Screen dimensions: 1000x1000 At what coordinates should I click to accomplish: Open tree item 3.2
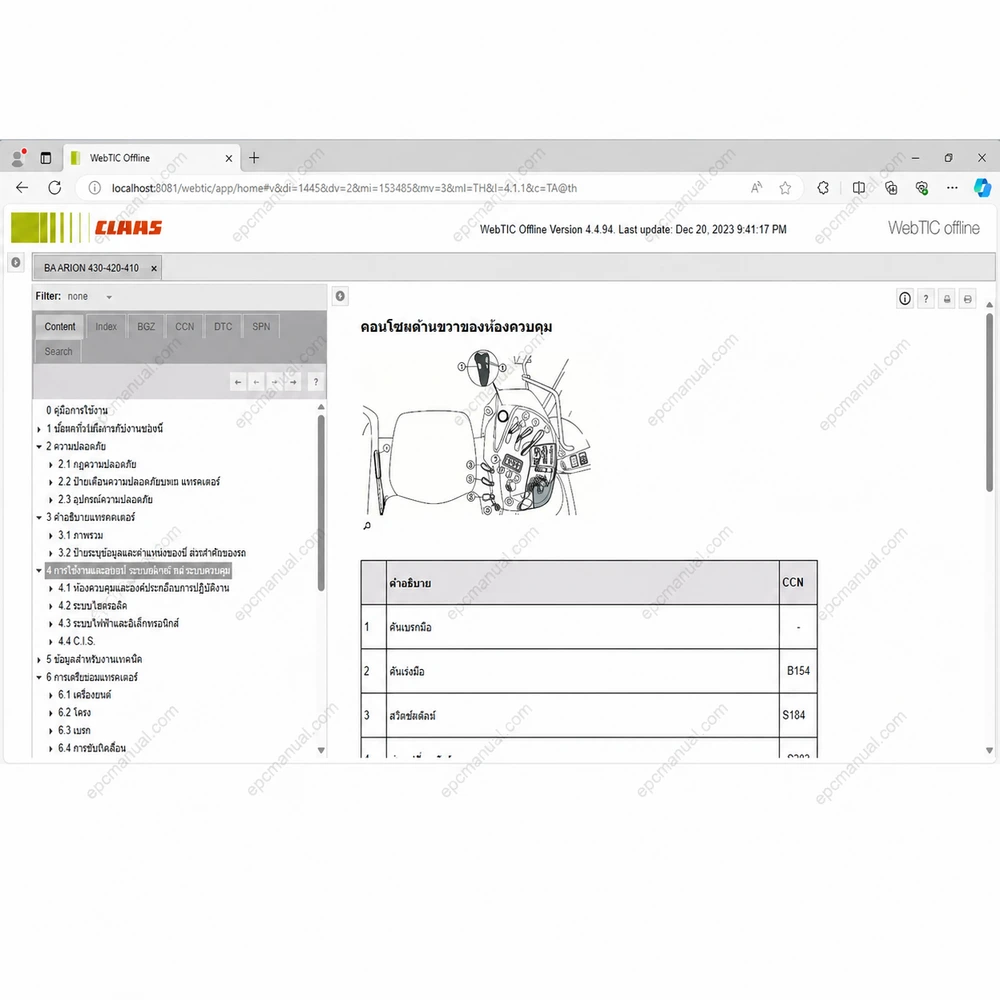click(x=152, y=553)
